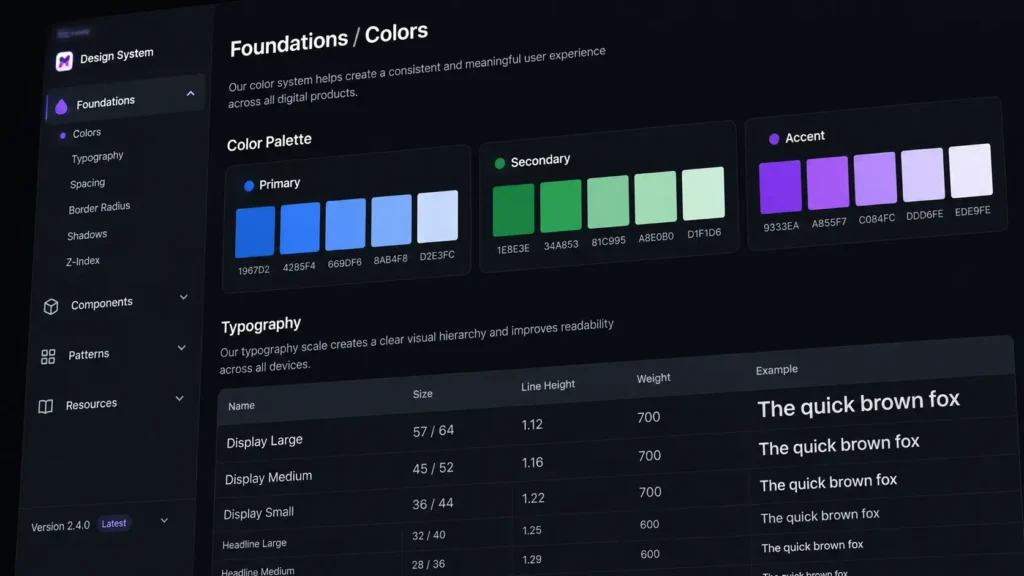This screenshot has height=576, width=1024.
Task: Click the 57 / 64 size value
Action: point(433,431)
